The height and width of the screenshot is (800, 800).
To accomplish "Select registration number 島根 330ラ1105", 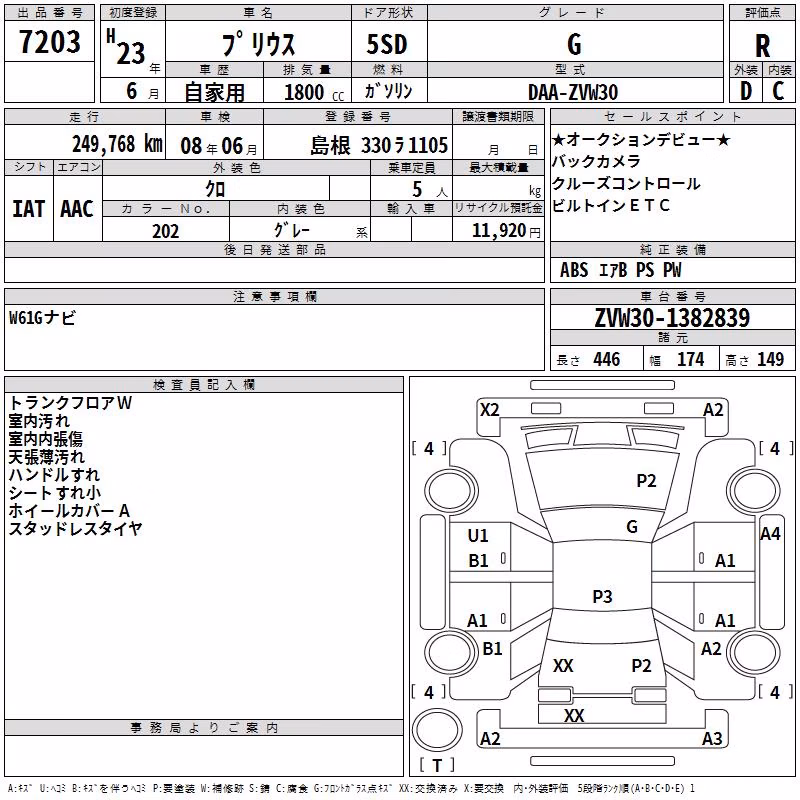I will point(379,146).
